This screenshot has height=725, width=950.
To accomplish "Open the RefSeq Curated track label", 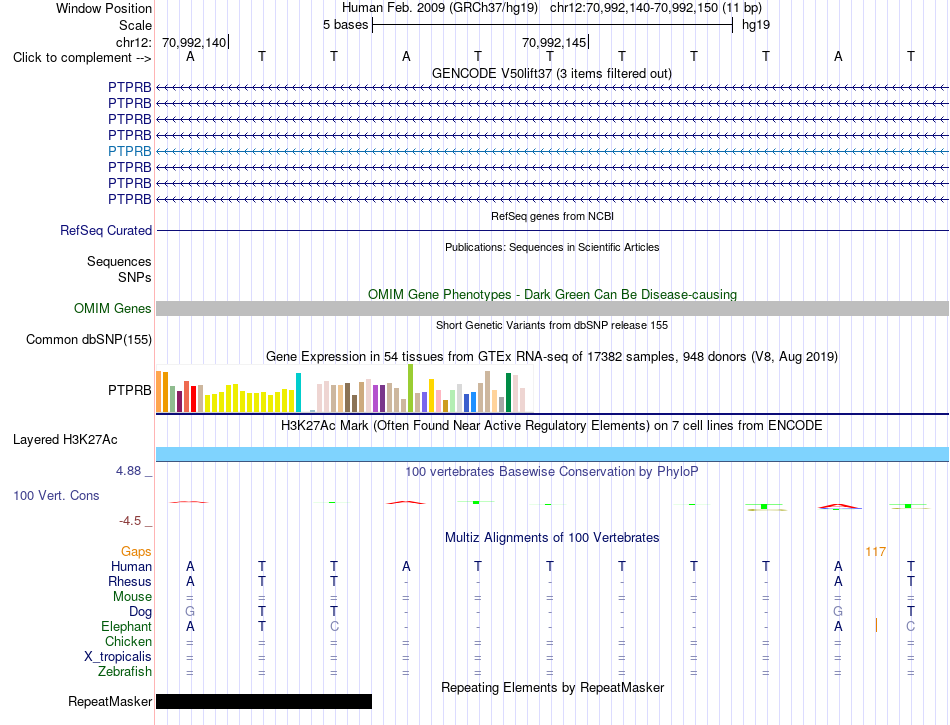I will 106,230.
